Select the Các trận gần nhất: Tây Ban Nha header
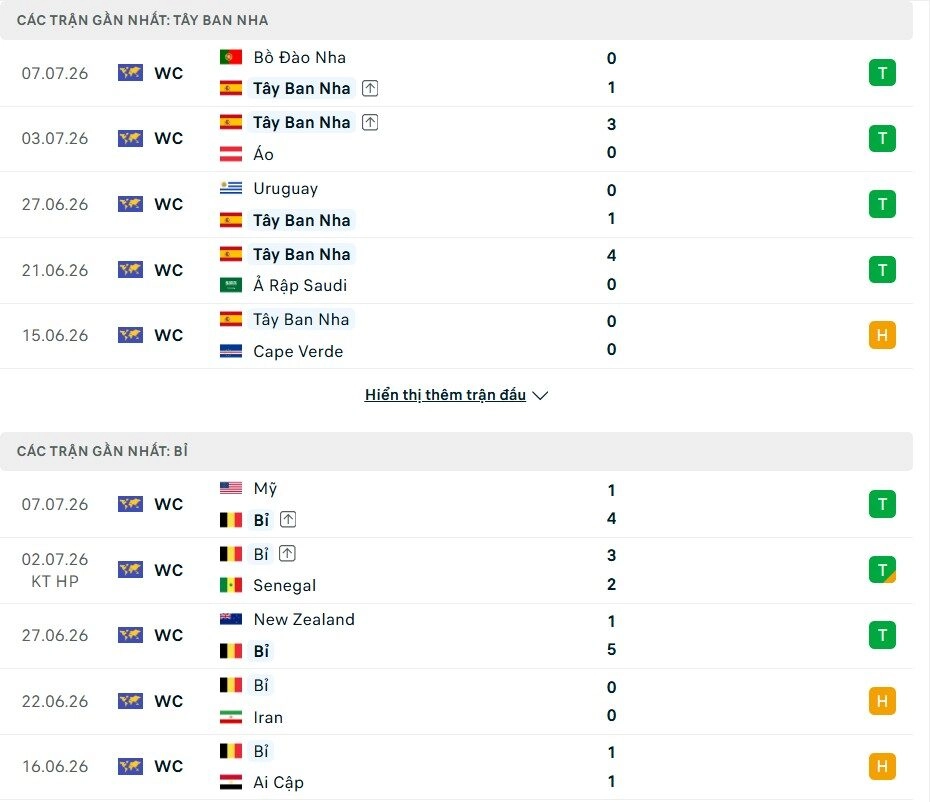 [456, 20]
